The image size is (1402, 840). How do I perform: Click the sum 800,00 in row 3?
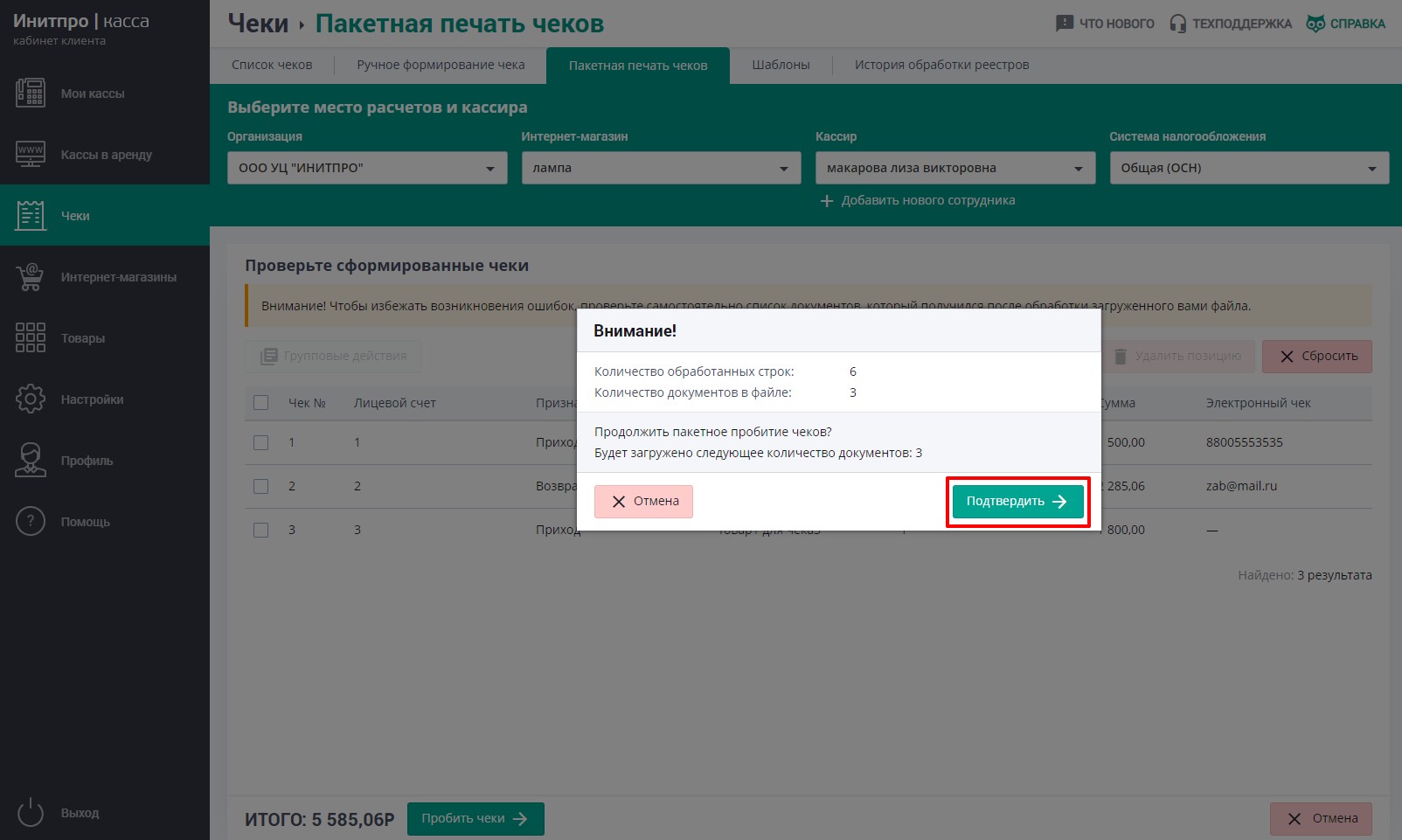(1126, 530)
